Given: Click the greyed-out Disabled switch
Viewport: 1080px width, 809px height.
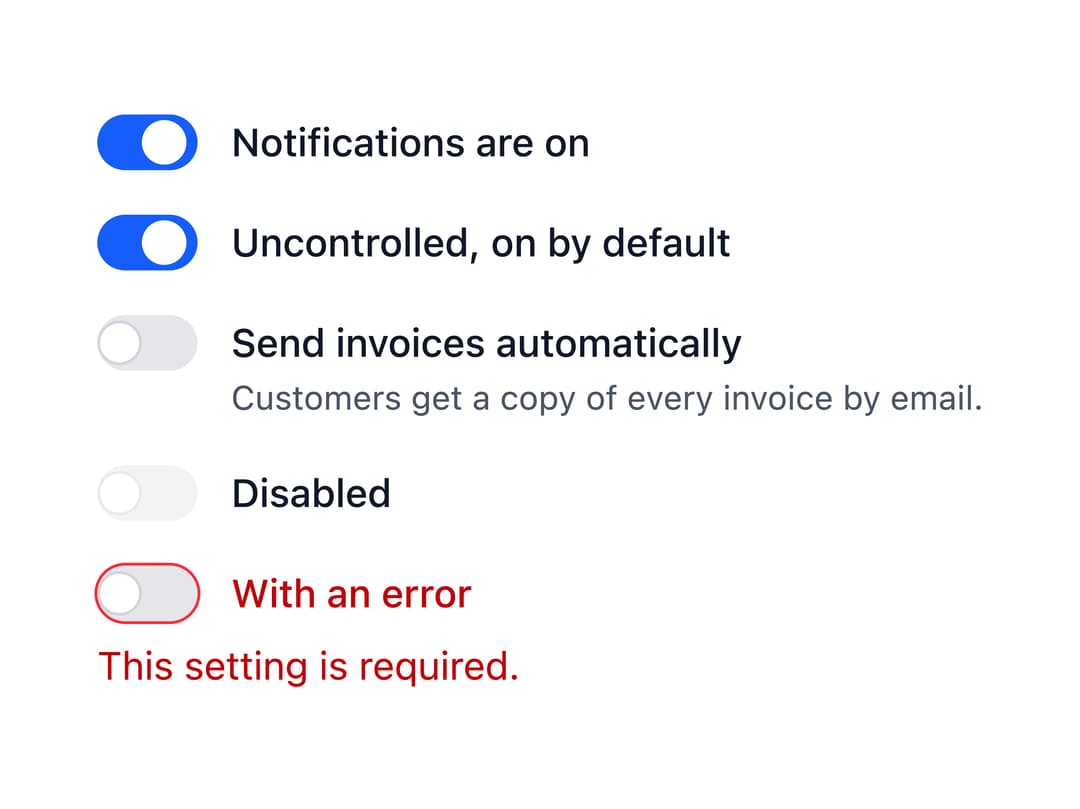Looking at the screenshot, I should pyautogui.click(x=147, y=493).
